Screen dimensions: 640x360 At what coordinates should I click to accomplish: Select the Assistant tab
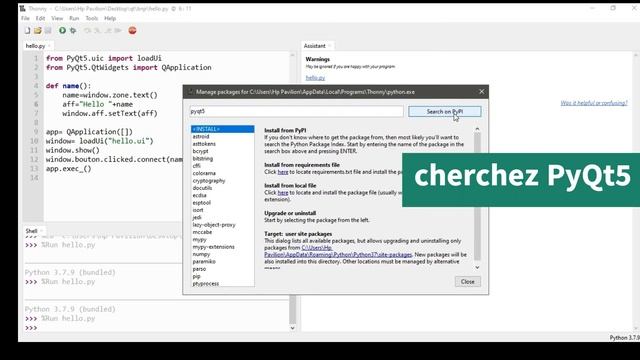coord(314,46)
